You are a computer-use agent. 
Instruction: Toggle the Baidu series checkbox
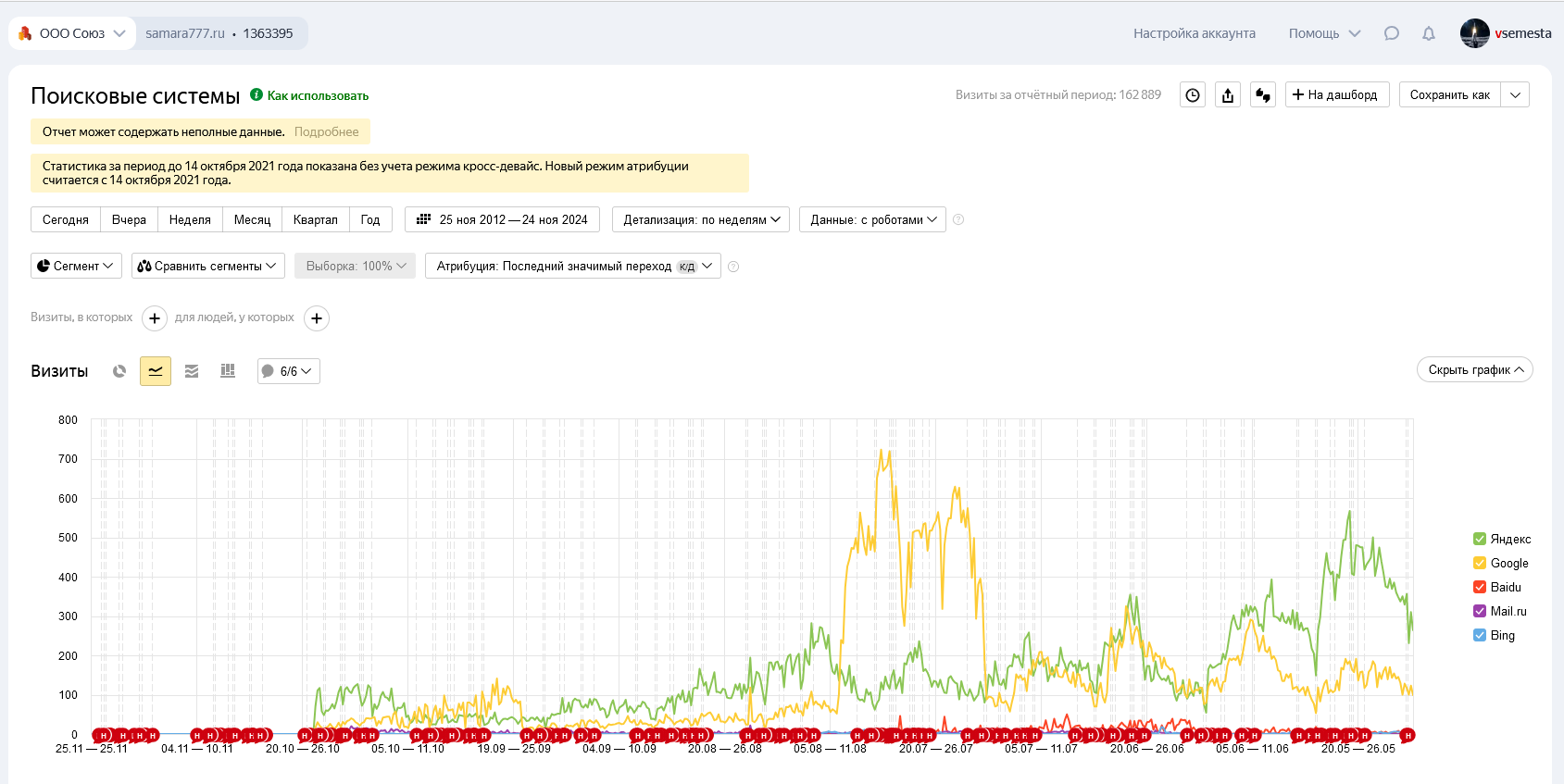click(x=1480, y=587)
